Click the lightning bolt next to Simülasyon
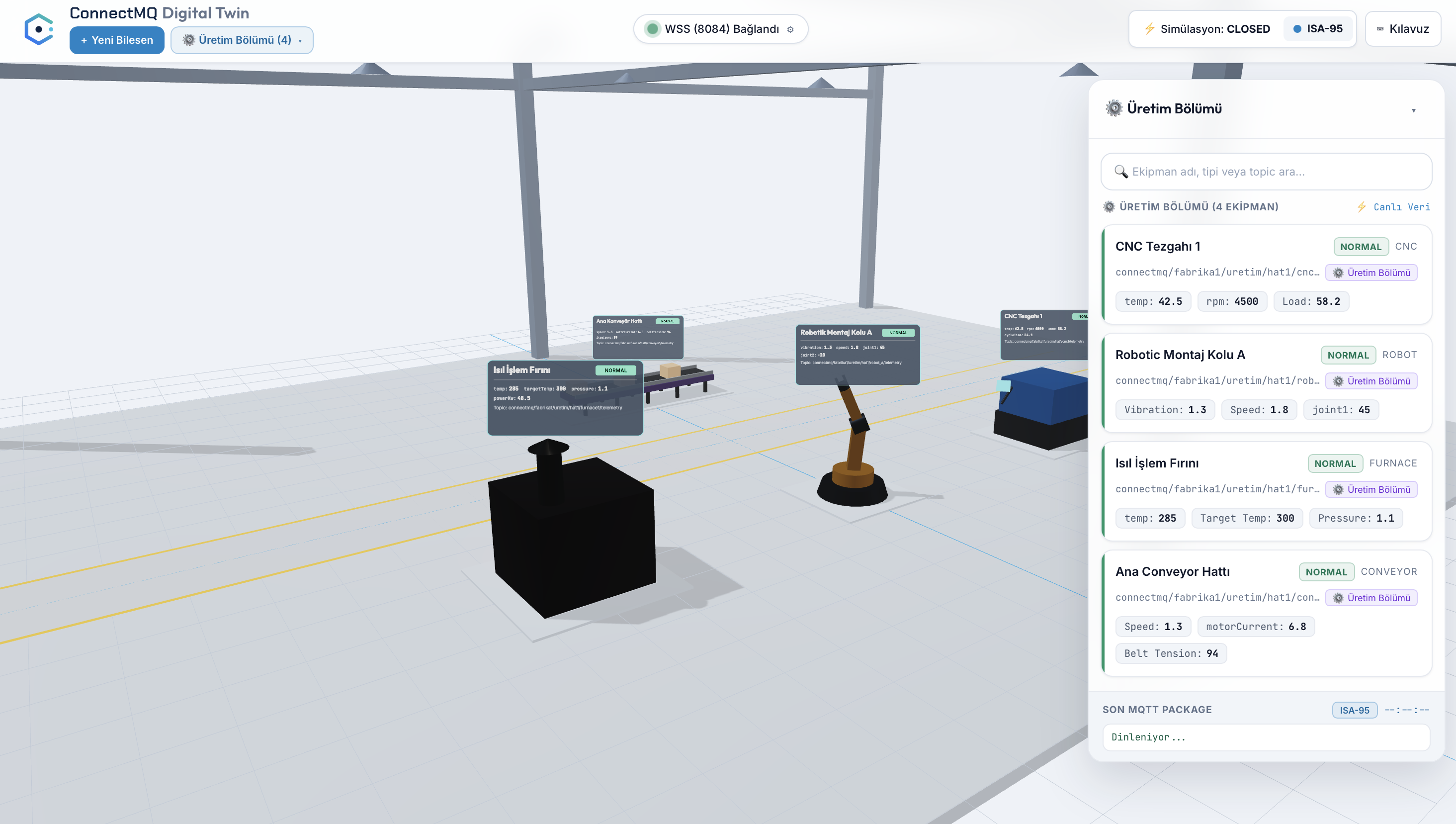Image resolution: width=1456 pixels, height=824 pixels. point(1149,29)
